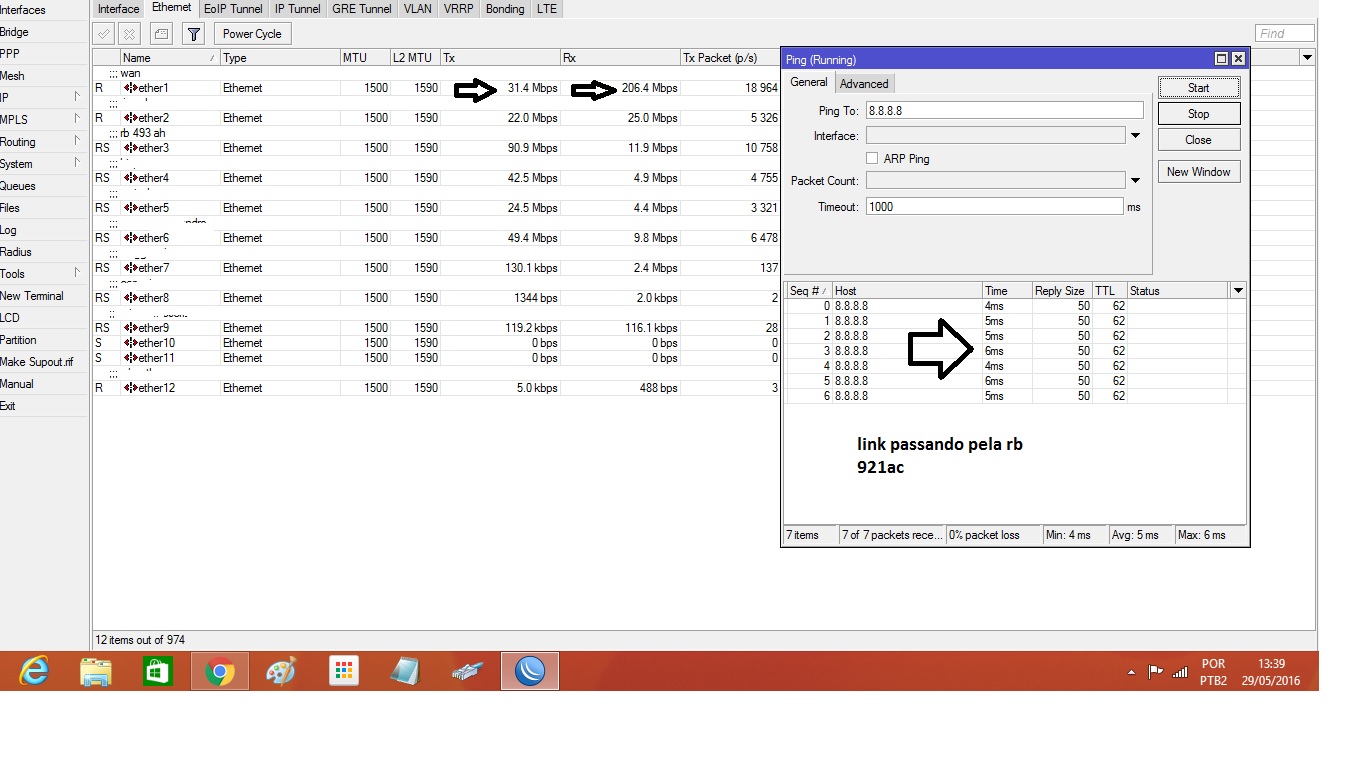Click the Power Cycle button
The width and height of the screenshot is (1366, 768).
[x=252, y=34]
